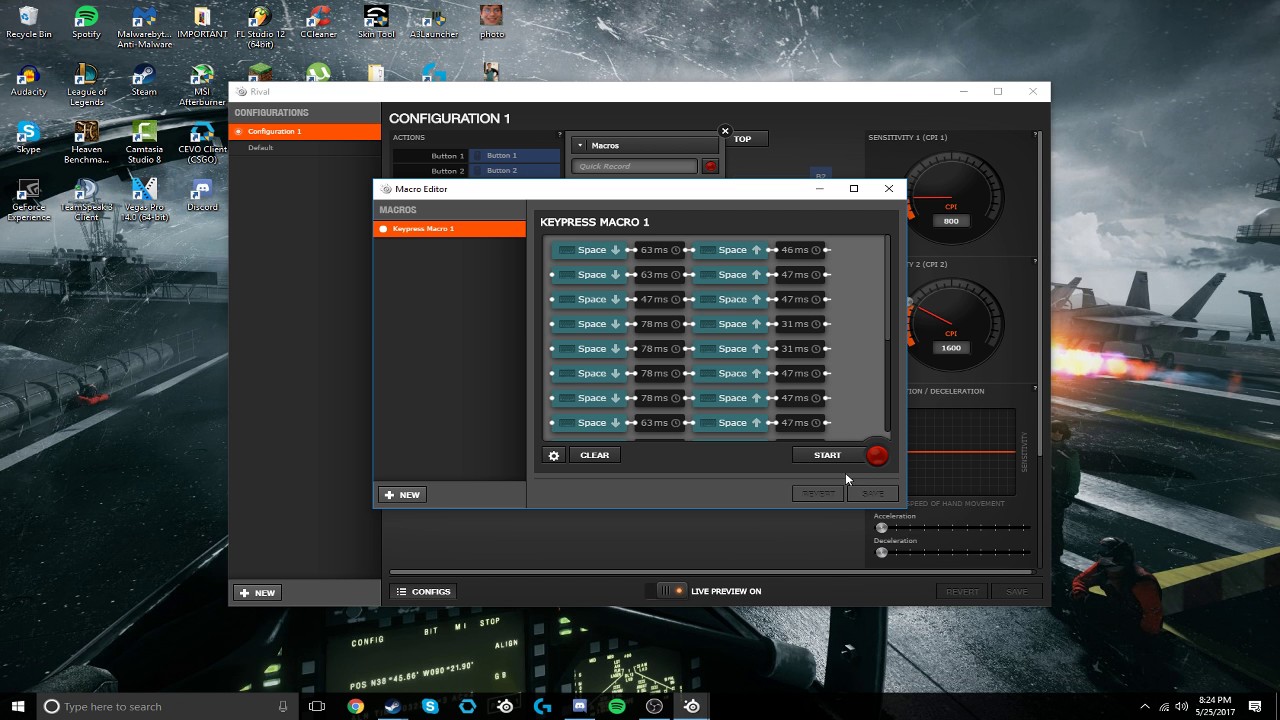The height and width of the screenshot is (720, 1280).
Task: Click the Quick Record input field
Action: coord(636,166)
